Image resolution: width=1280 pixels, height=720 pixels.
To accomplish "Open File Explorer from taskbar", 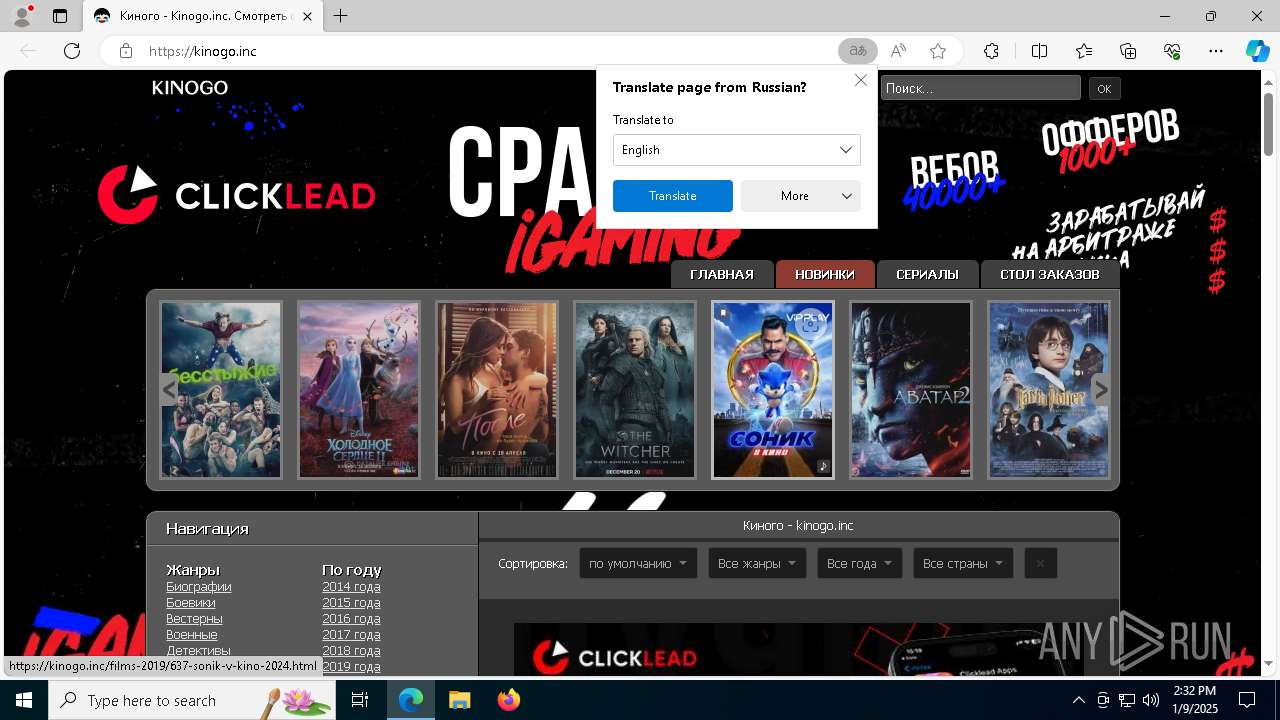I will pos(459,700).
